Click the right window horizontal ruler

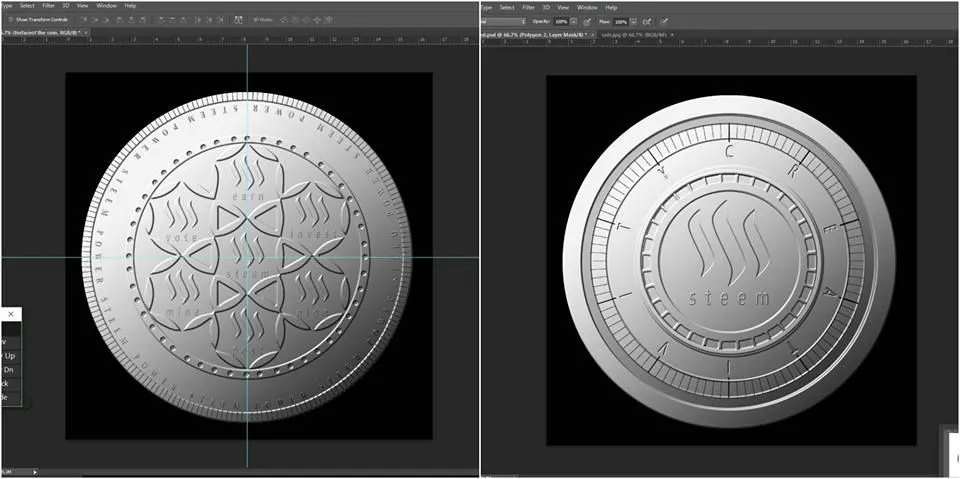click(x=720, y=42)
